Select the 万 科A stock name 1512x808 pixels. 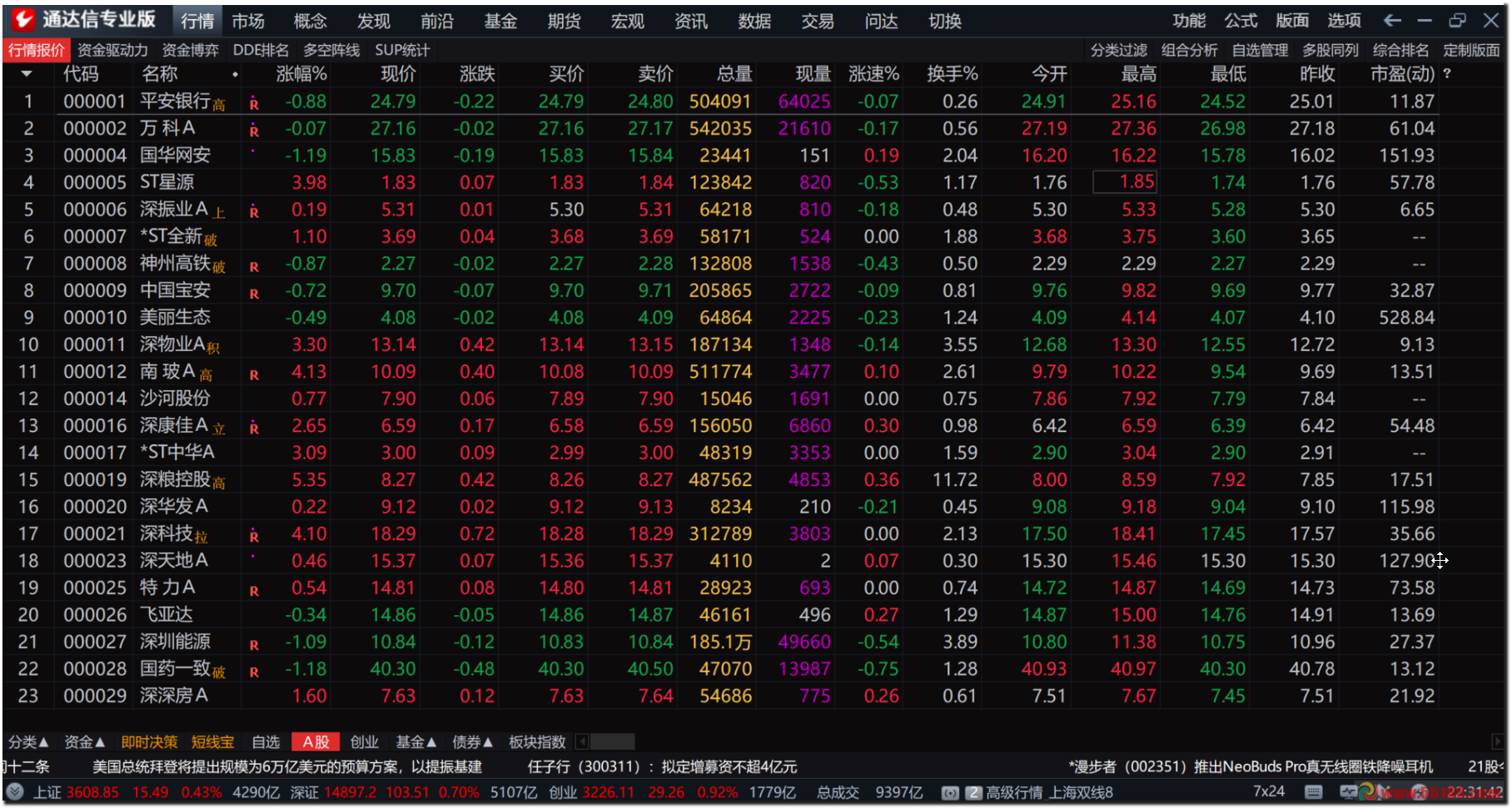click(167, 128)
